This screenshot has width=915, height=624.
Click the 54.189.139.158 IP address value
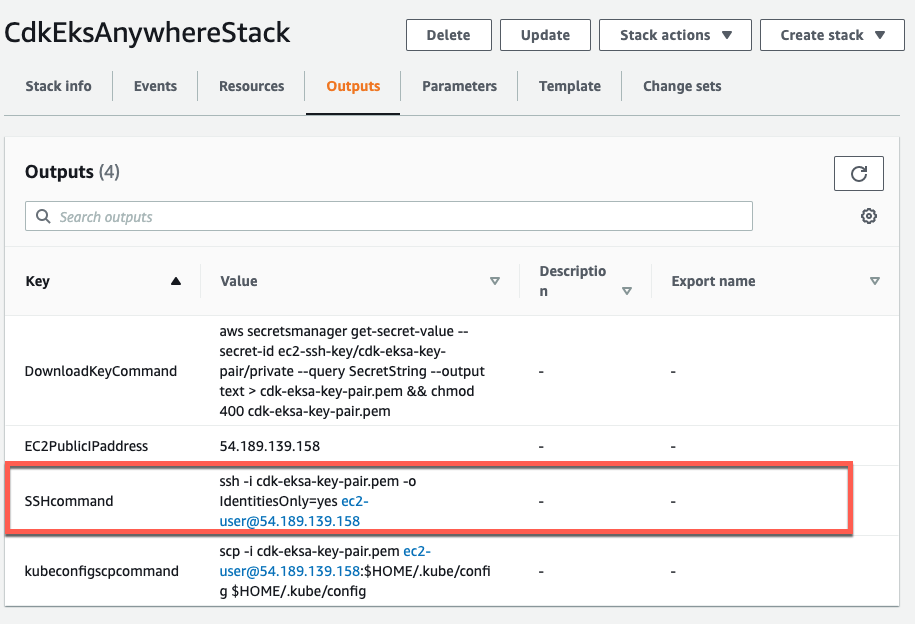[x=270, y=446]
